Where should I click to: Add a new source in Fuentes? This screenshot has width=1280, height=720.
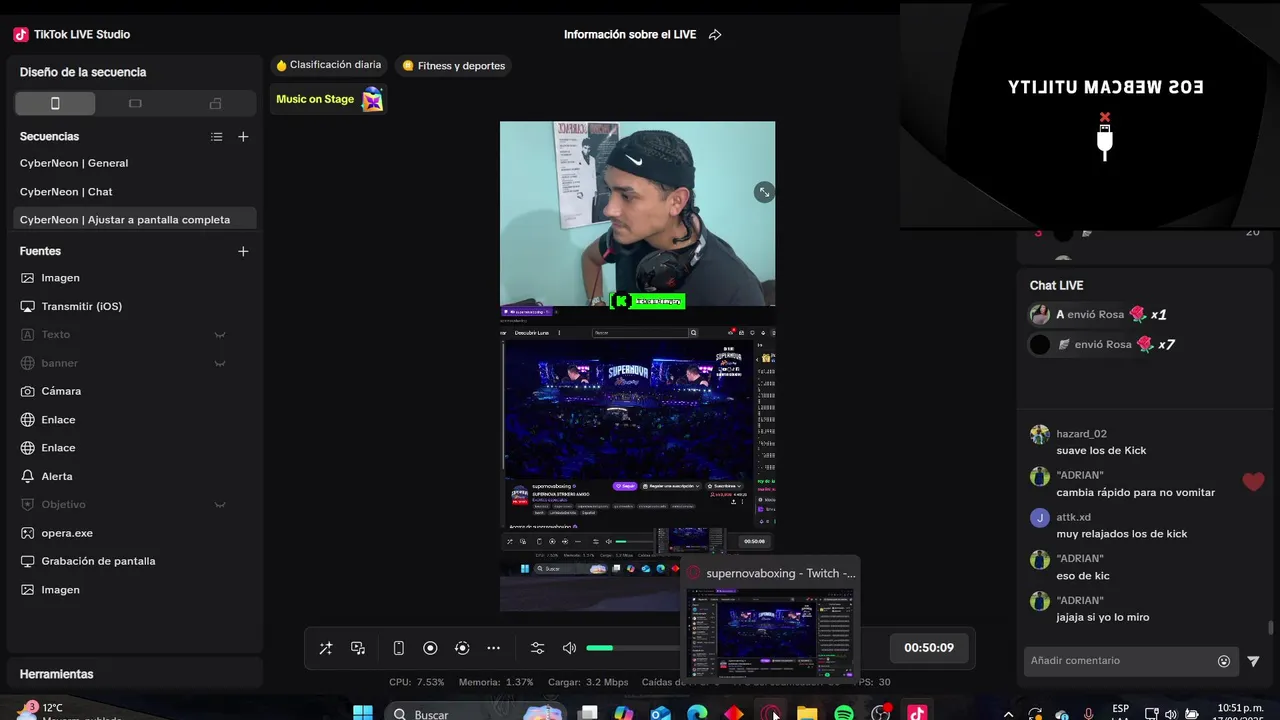(243, 251)
